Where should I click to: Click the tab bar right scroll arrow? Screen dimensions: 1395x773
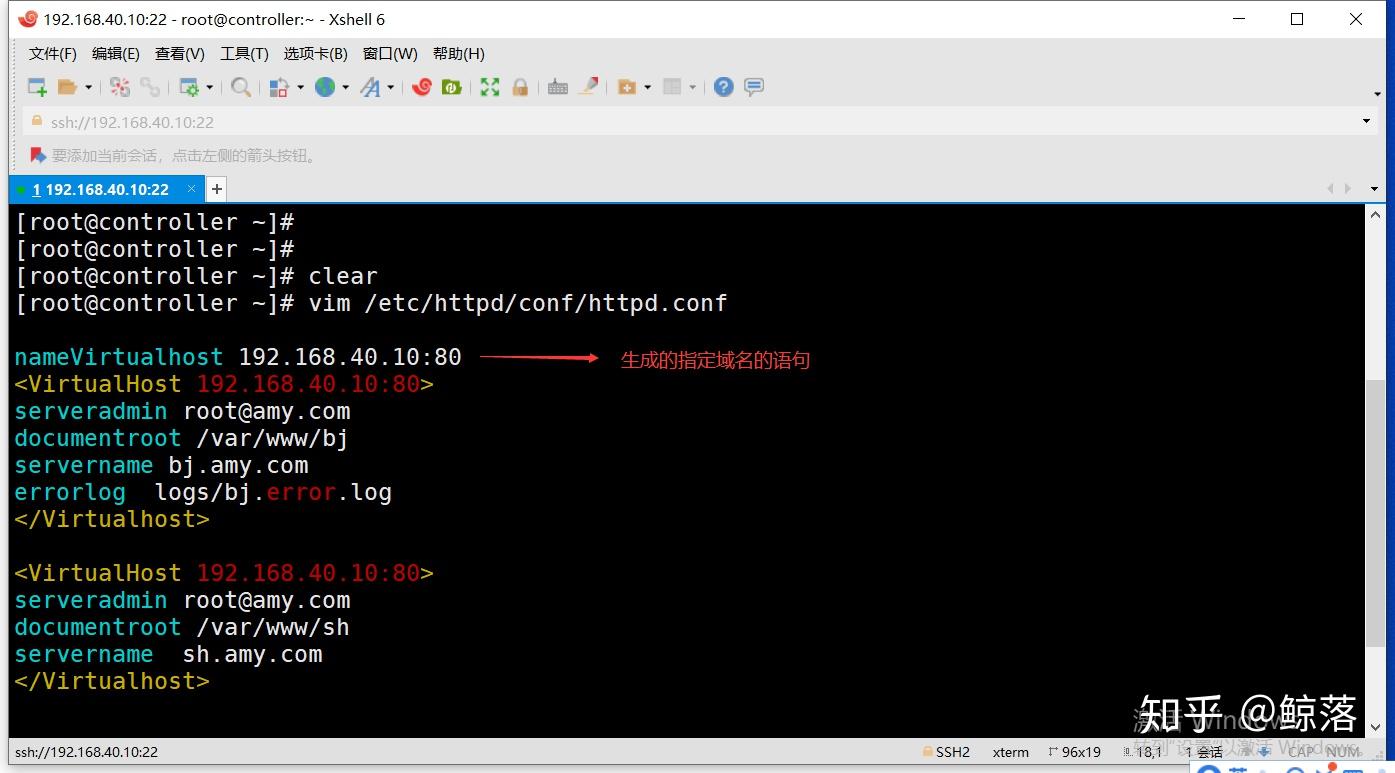click(x=1348, y=189)
